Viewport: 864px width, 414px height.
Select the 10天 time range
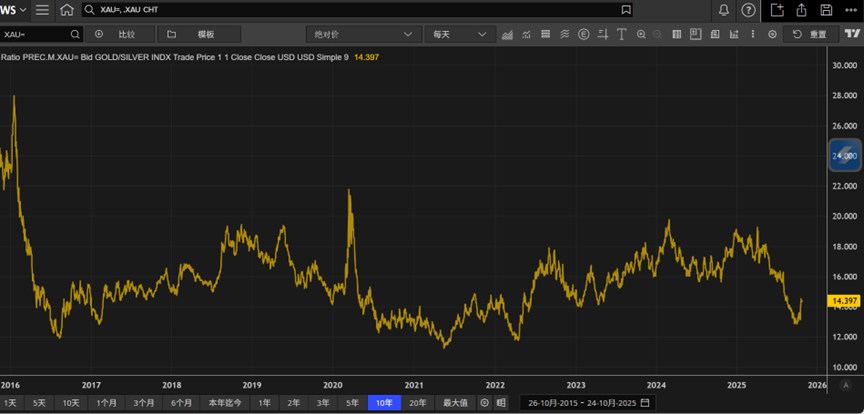(x=71, y=403)
